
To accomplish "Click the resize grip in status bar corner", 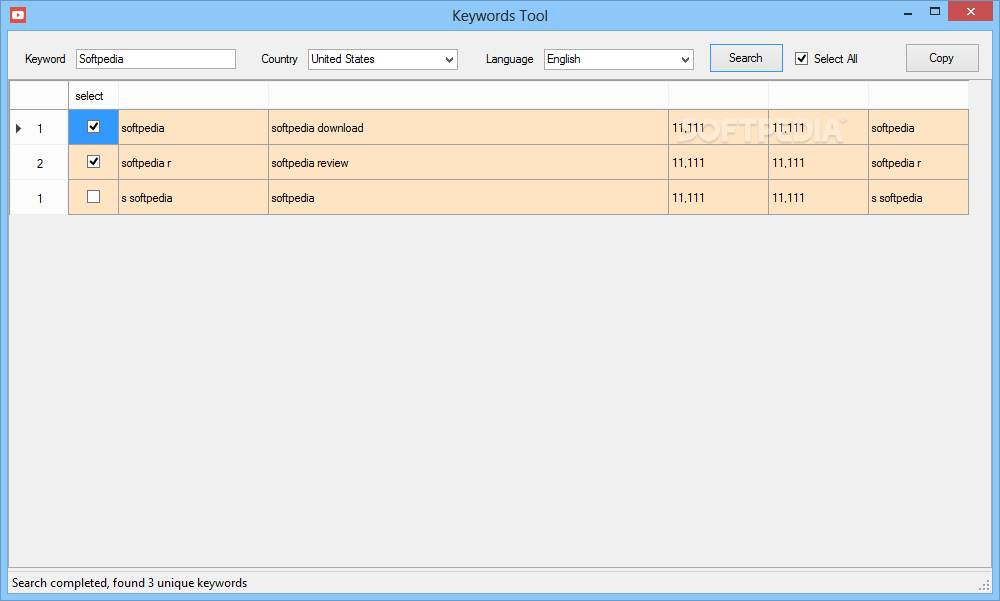I will click(985, 584).
